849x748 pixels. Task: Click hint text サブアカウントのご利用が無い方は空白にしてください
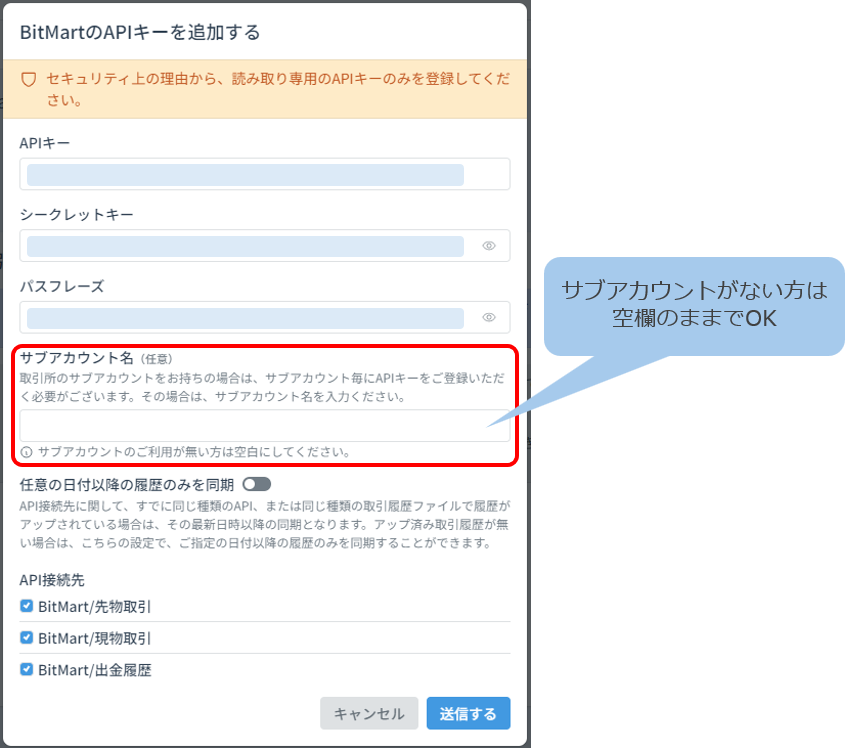click(194, 452)
